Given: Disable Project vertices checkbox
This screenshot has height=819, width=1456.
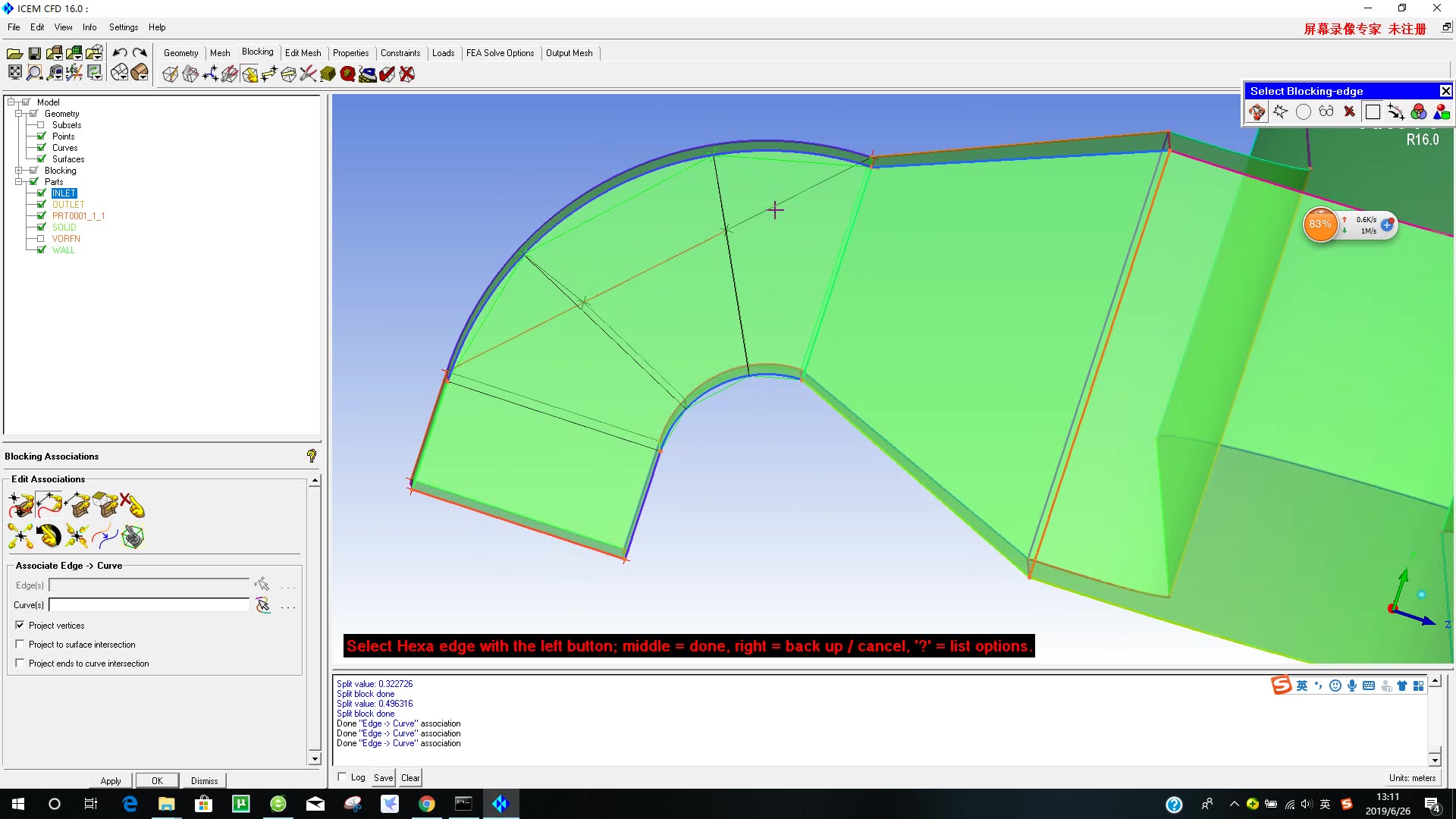Looking at the screenshot, I should 20,625.
